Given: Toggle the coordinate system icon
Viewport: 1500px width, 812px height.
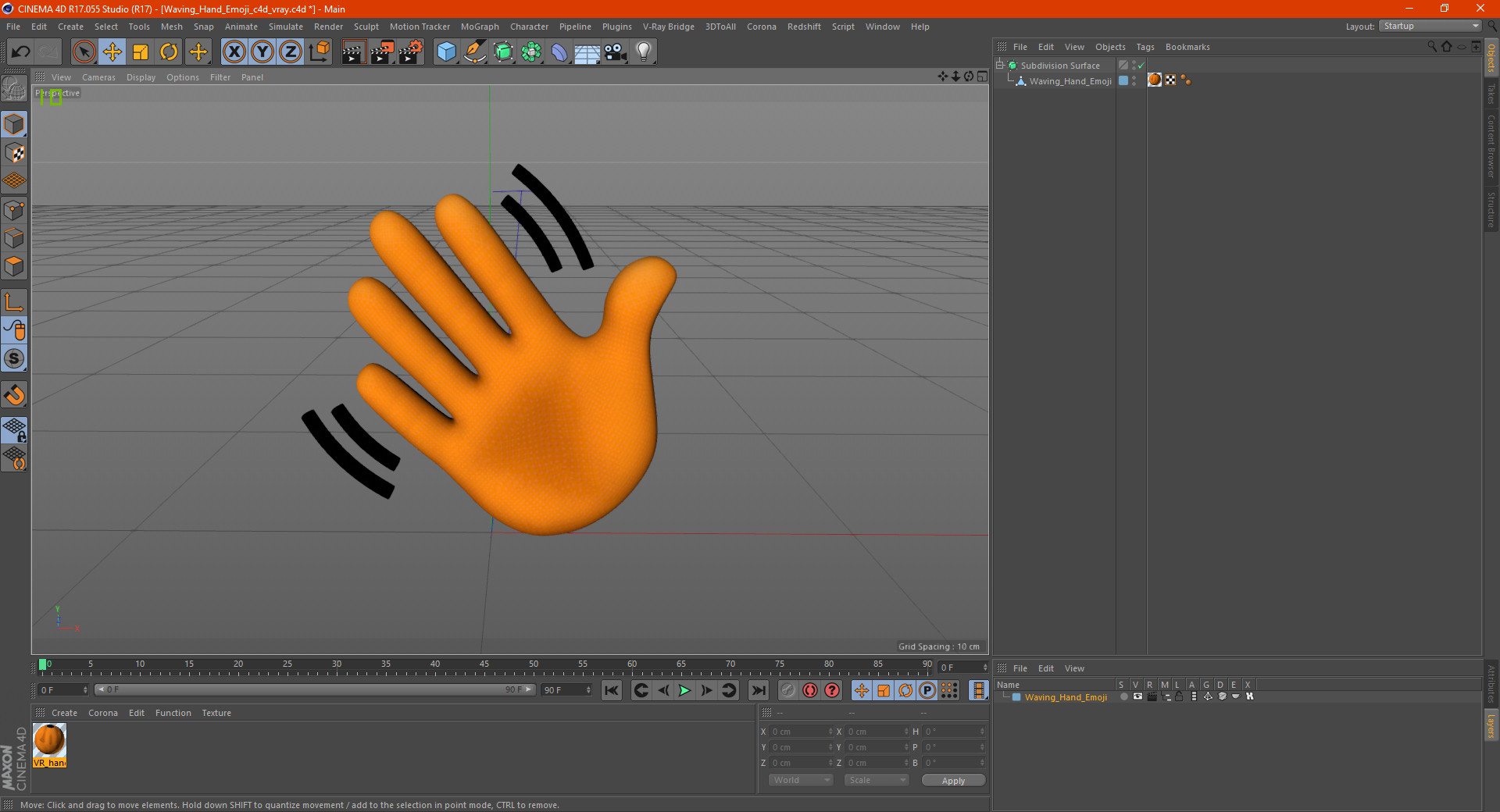Looking at the screenshot, I should pos(320,52).
